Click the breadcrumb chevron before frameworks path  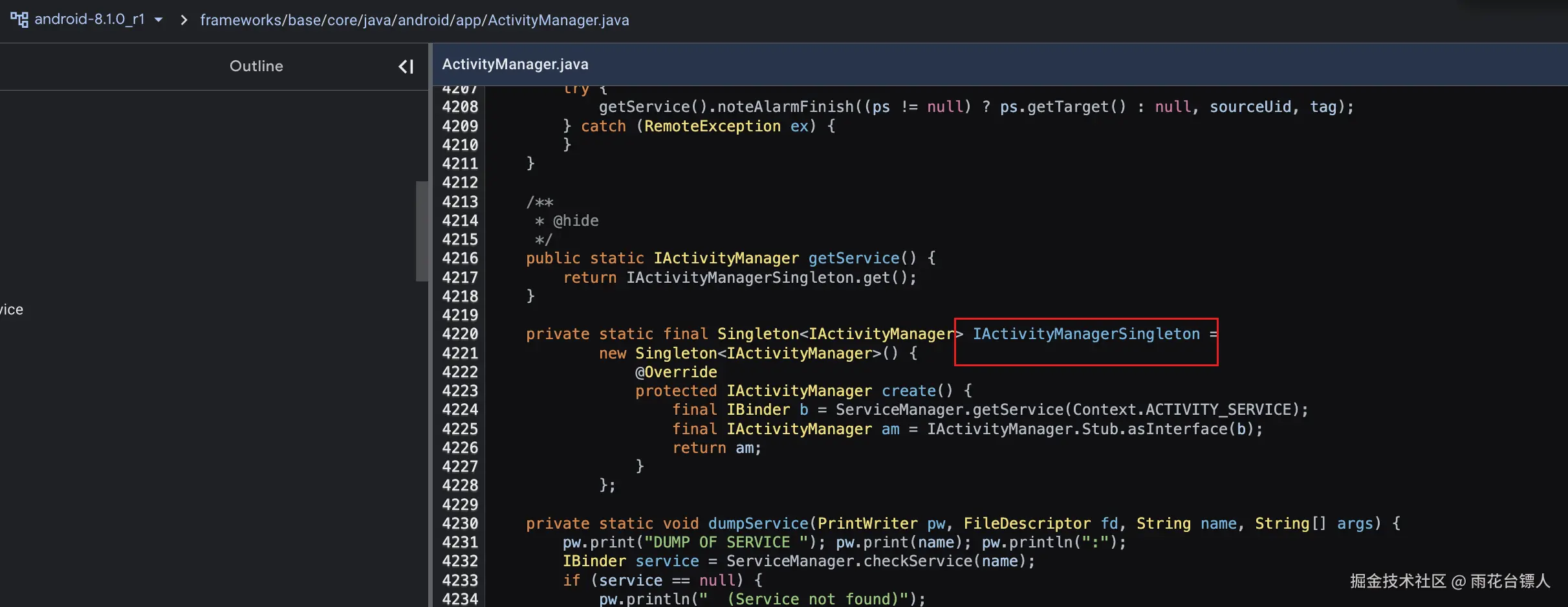click(184, 20)
